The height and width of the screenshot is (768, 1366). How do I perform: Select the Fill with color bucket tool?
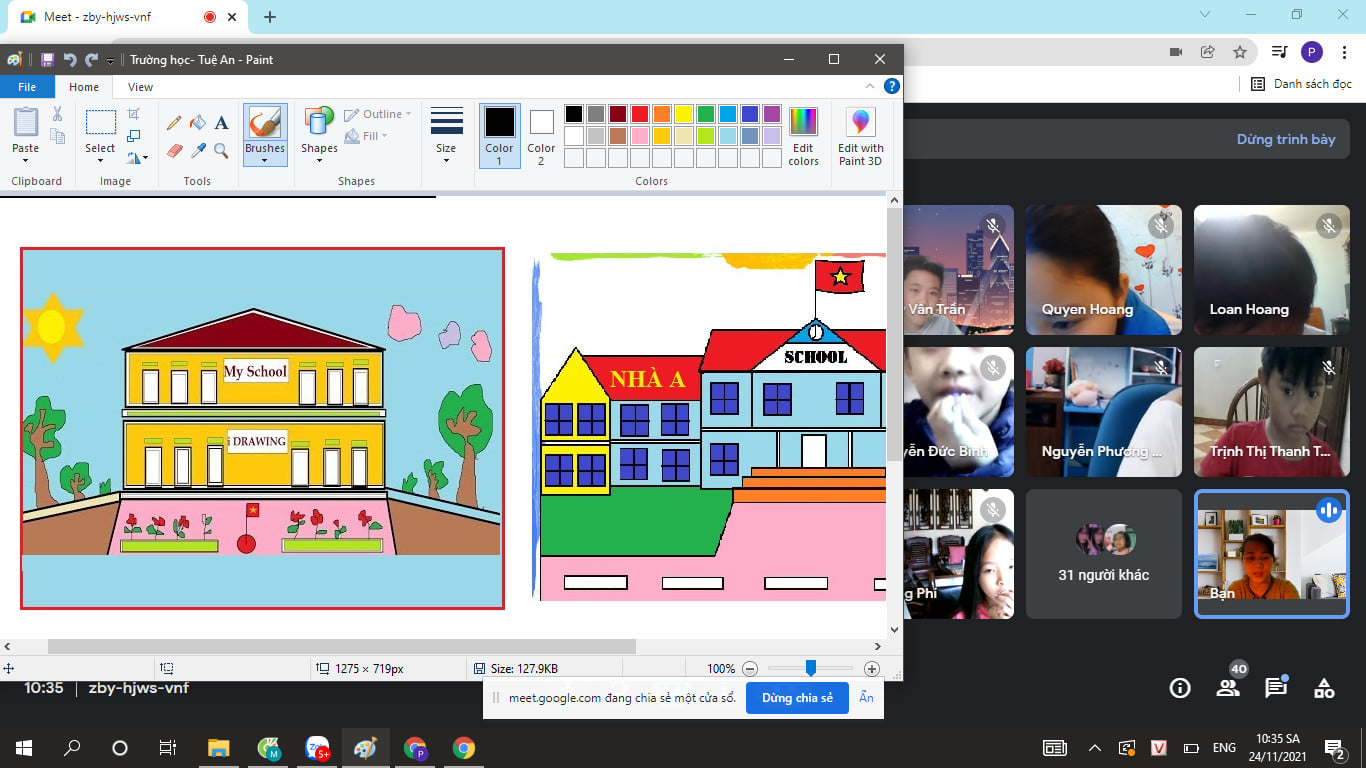click(x=198, y=123)
